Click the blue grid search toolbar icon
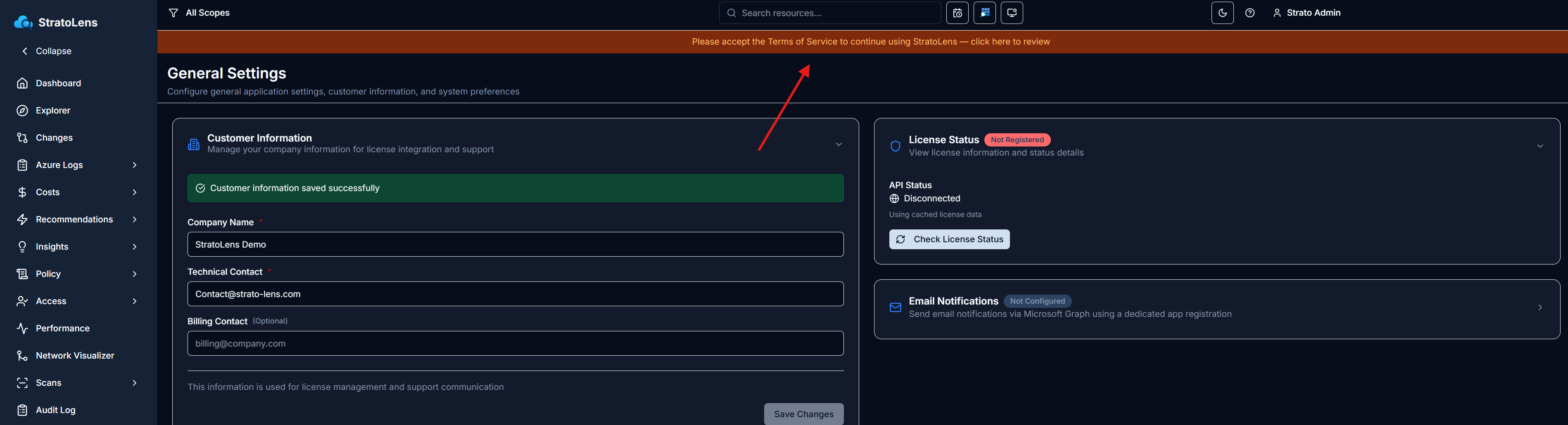Viewport: 1568px width, 425px height. click(985, 13)
